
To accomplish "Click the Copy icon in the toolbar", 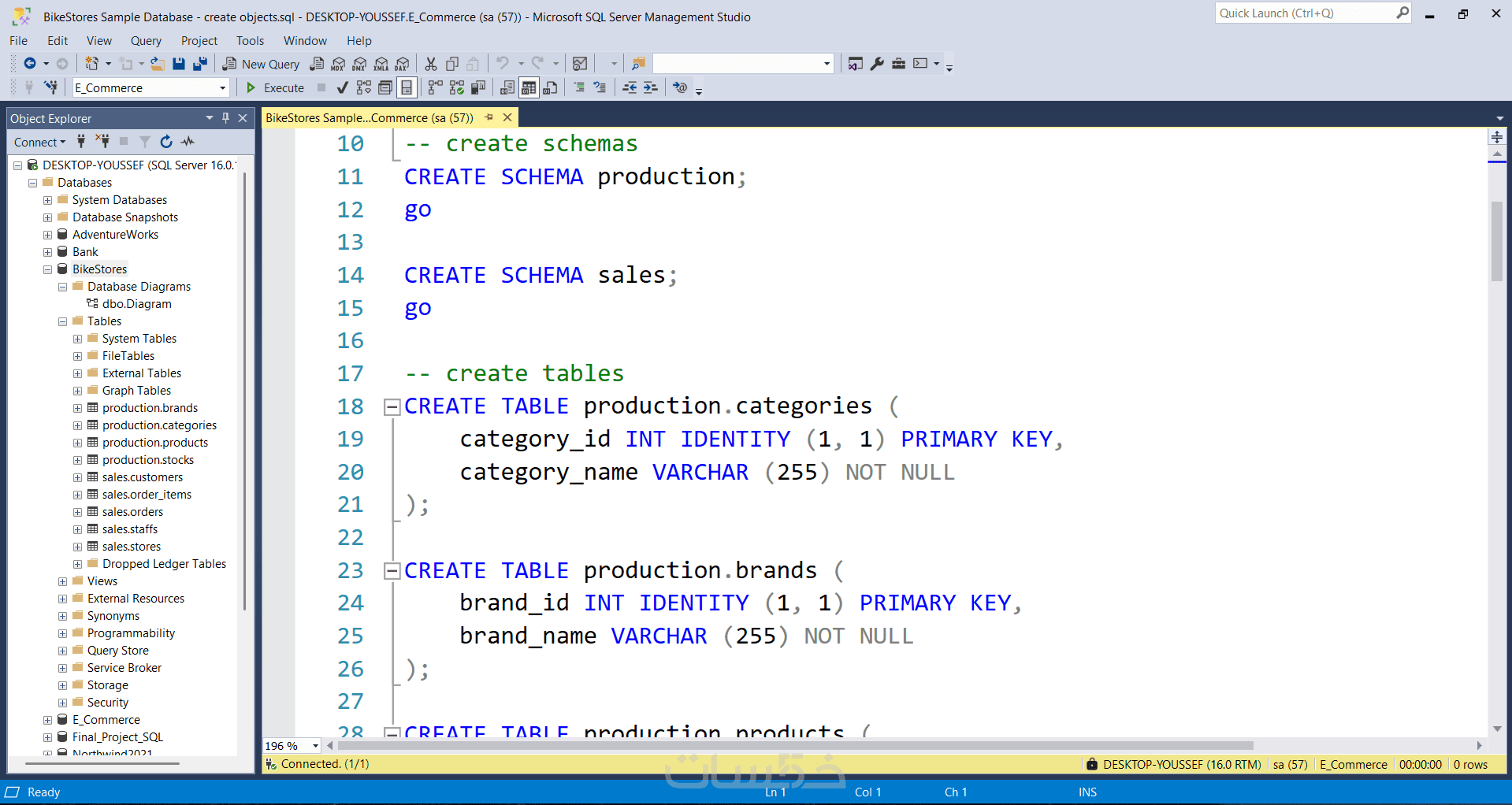I will (x=452, y=64).
